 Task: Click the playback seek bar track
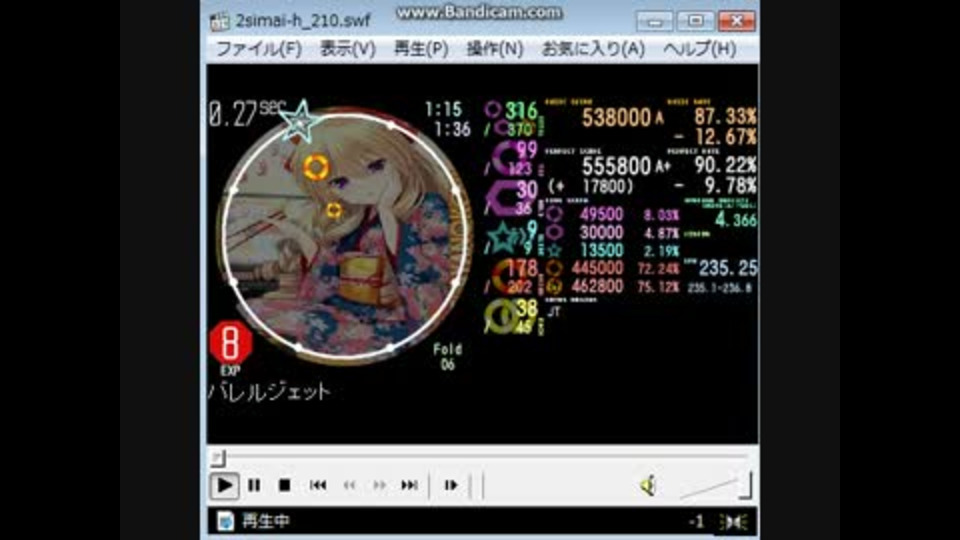481,456
